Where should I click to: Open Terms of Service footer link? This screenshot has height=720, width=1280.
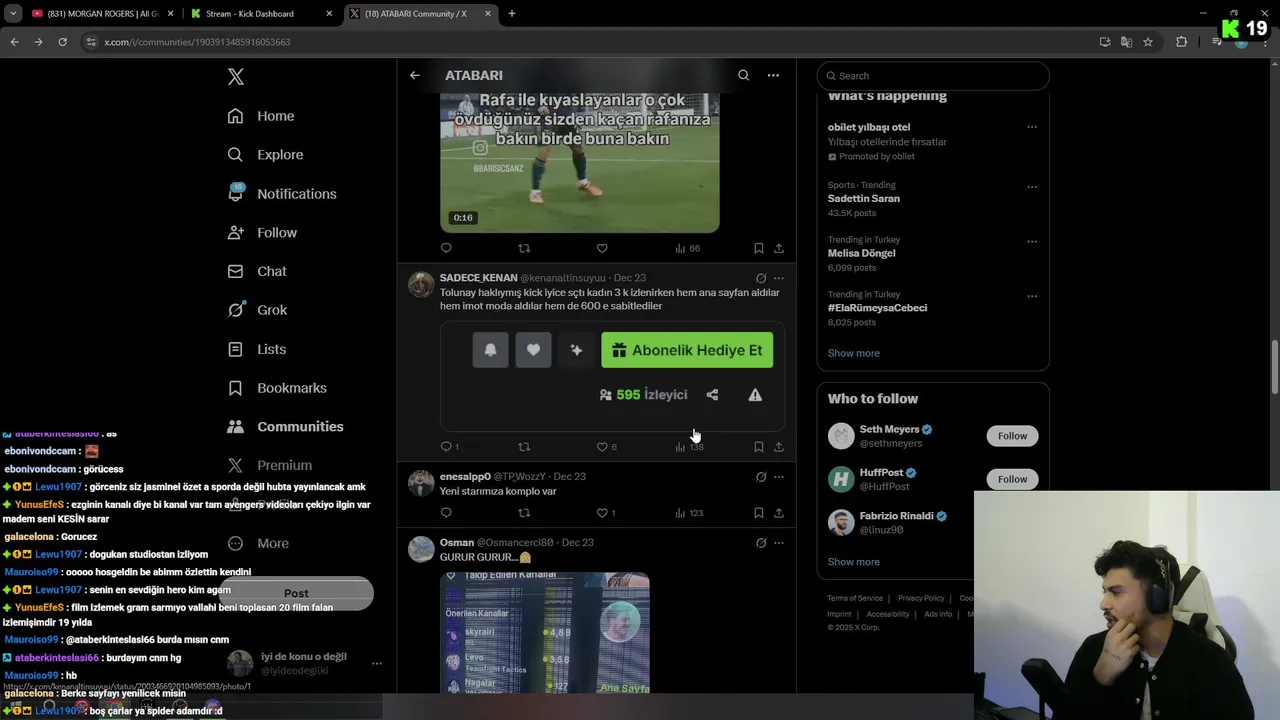[x=855, y=598]
